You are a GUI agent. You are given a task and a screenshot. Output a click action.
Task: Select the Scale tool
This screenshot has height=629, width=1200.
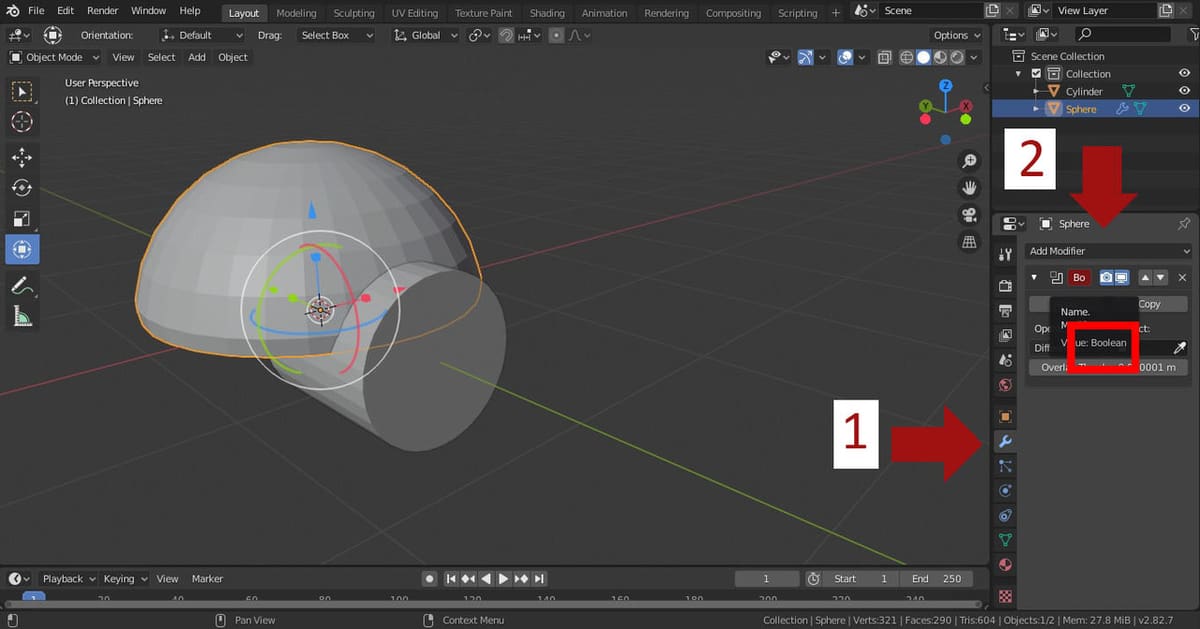pyautogui.click(x=21, y=219)
